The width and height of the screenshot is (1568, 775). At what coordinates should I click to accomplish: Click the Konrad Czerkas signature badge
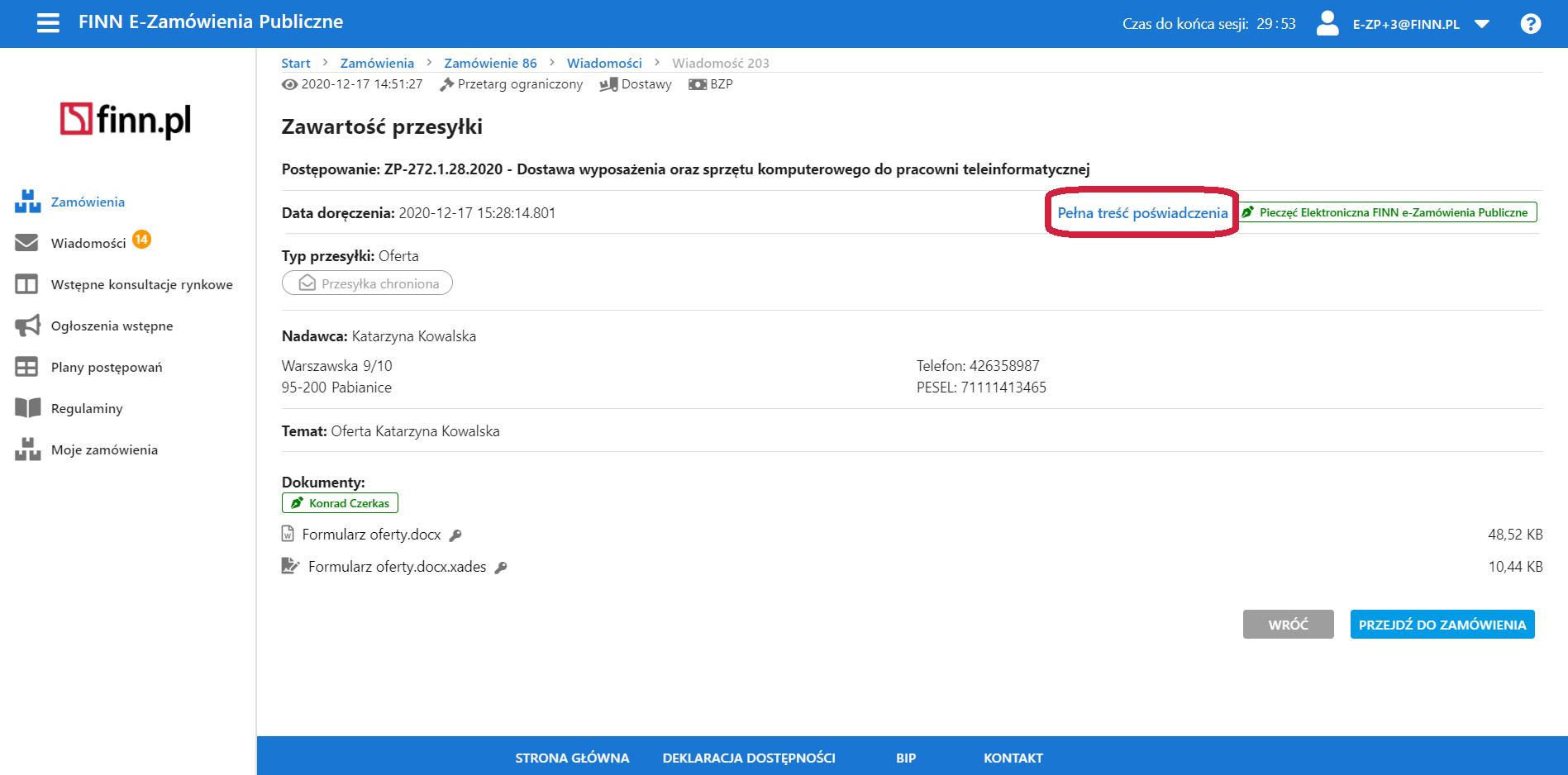point(340,502)
